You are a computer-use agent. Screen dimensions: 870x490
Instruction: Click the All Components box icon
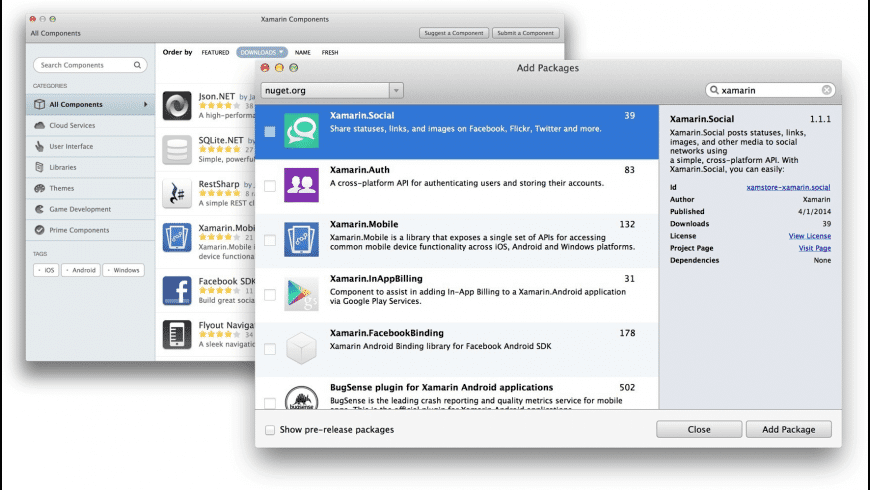click(x=39, y=104)
